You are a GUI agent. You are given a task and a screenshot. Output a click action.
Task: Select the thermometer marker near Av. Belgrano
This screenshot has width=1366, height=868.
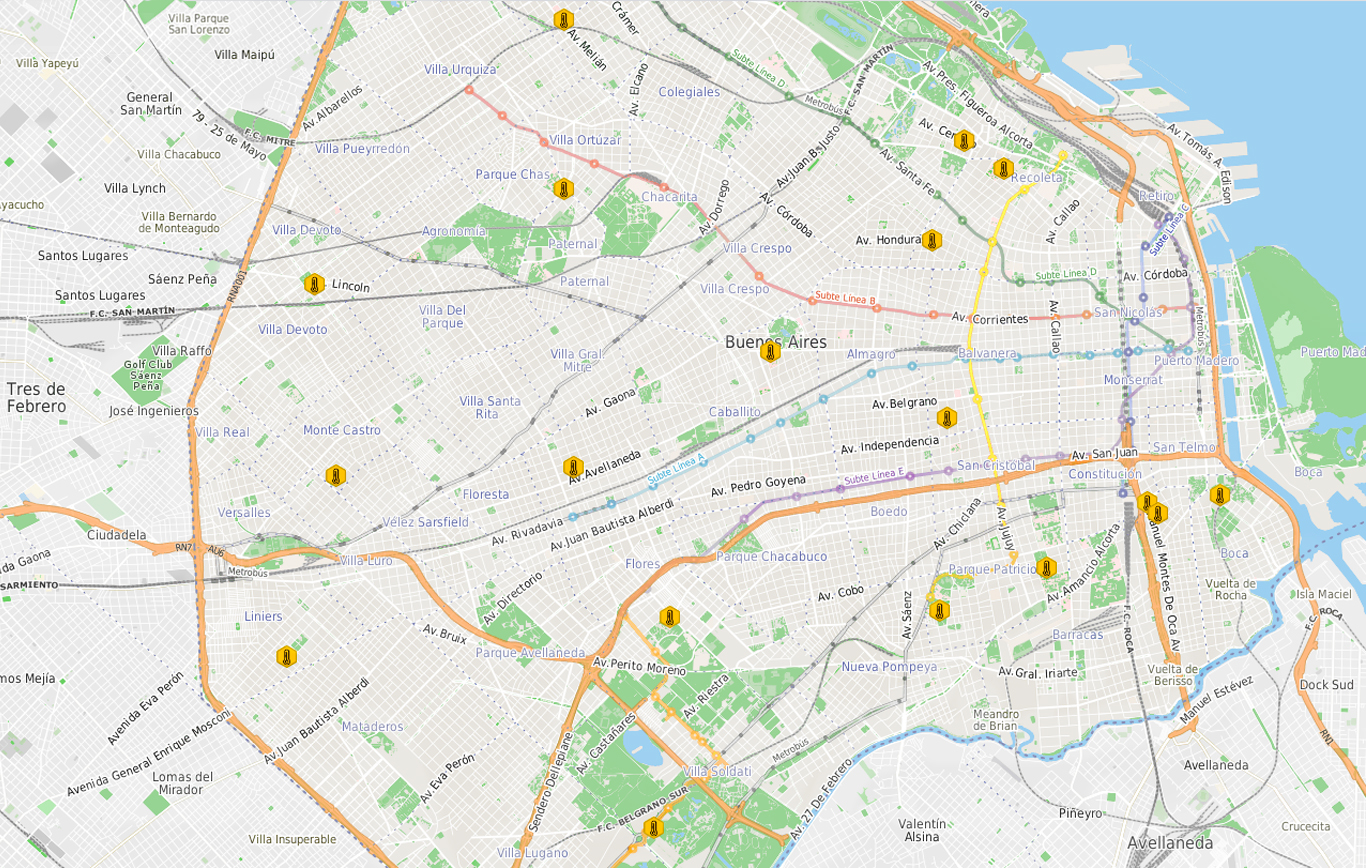(x=945, y=418)
